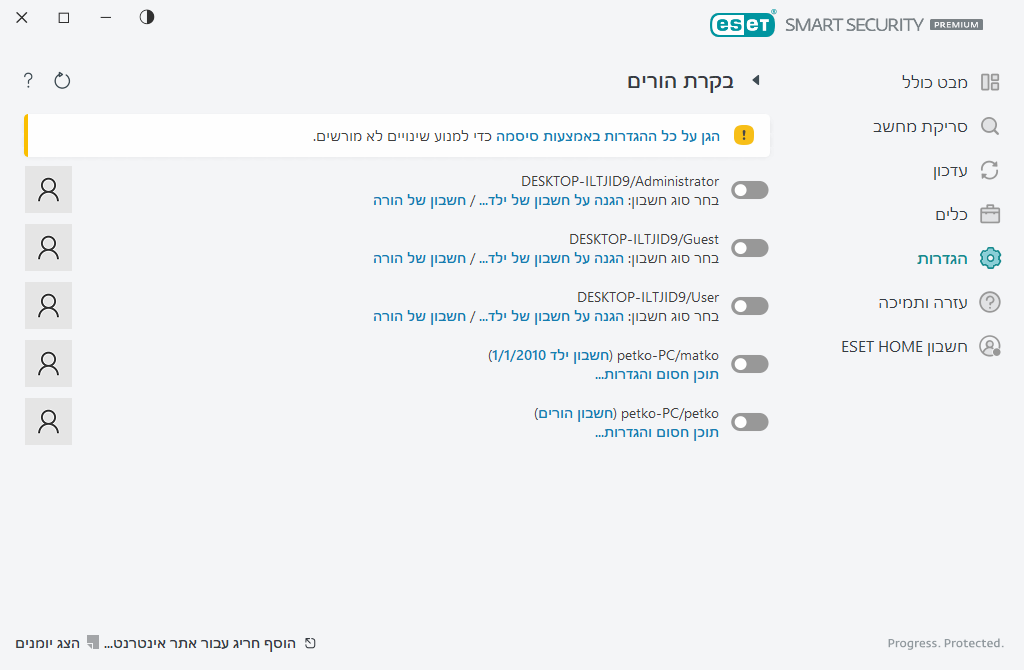Select the הגדרות settings gear icon
The image size is (1024, 670).
[x=990, y=258]
